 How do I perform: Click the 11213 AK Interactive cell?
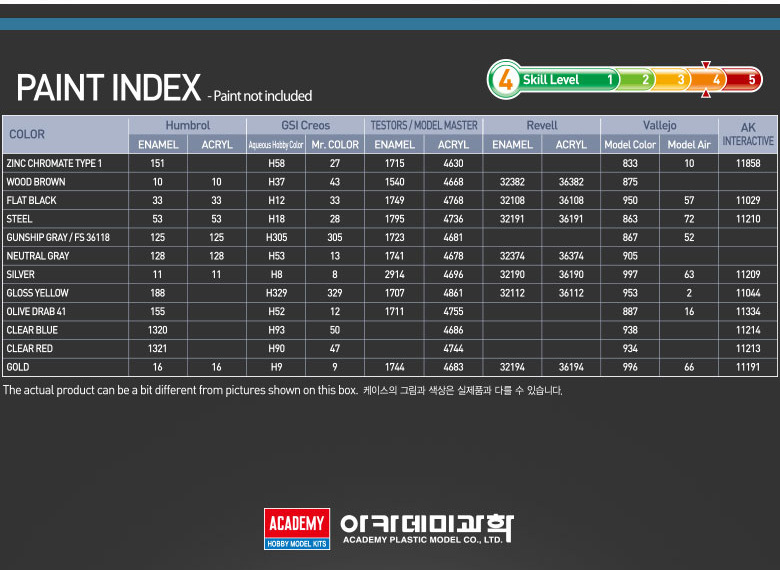coord(748,349)
